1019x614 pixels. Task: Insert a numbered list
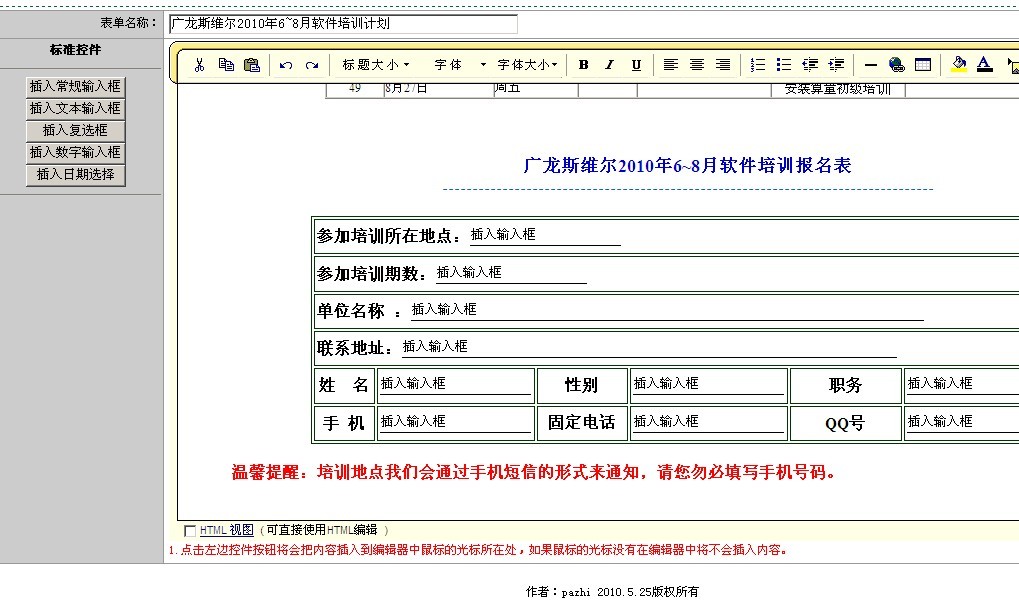[758, 65]
